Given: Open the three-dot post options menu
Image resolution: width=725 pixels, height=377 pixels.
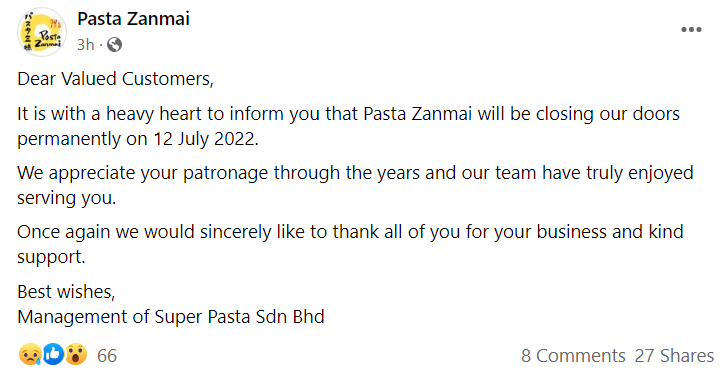Looking at the screenshot, I should 691,30.
